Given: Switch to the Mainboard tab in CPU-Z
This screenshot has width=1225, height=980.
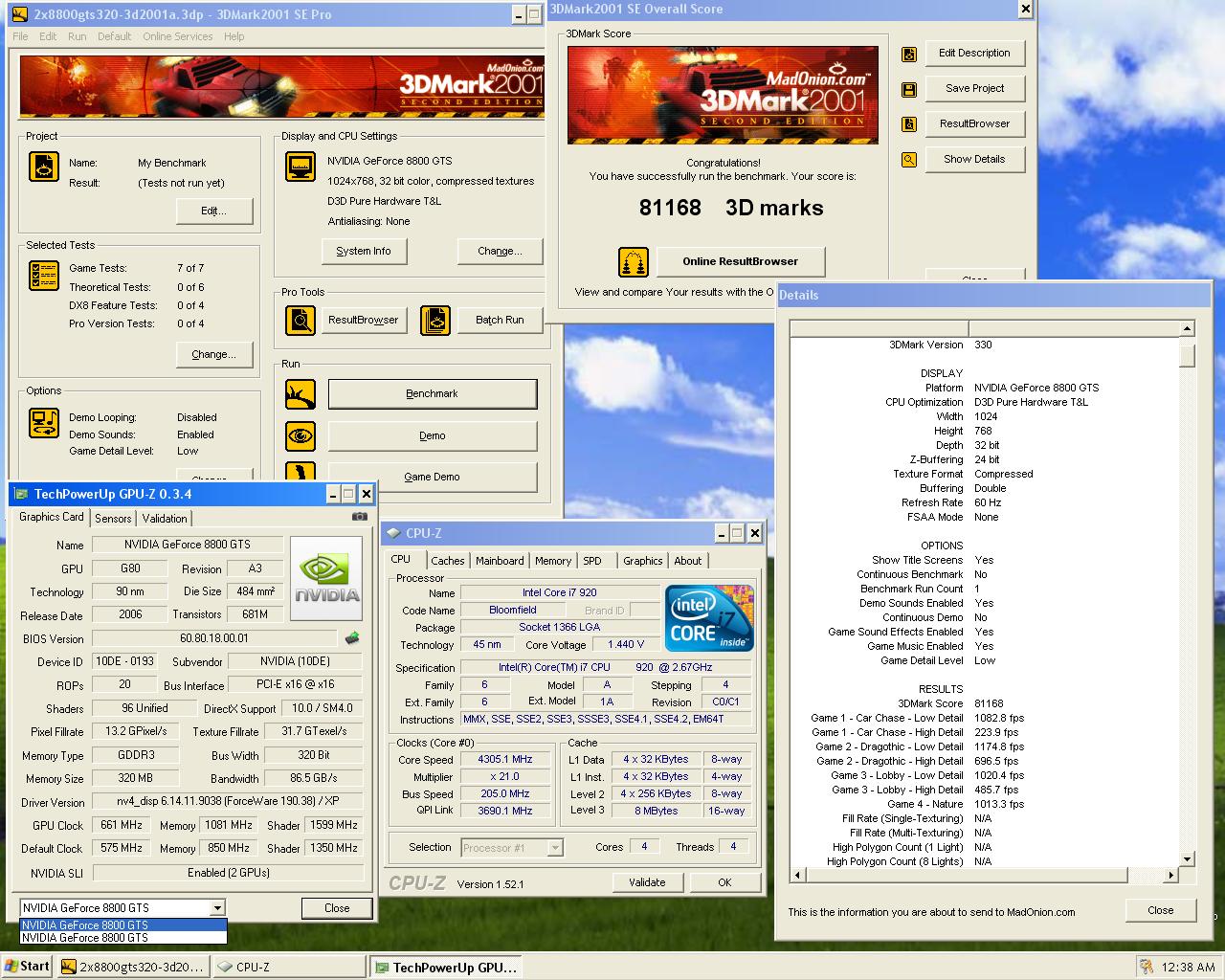Looking at the screenshot, I should pyautogui.click(x=500, y=561).
